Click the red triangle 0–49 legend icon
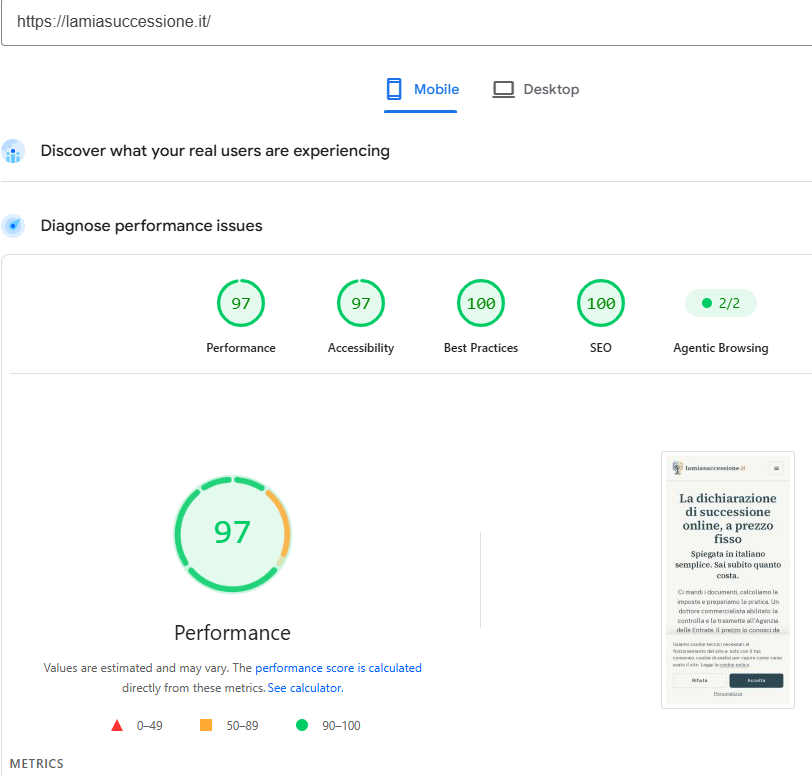 [x=117, y=725]
